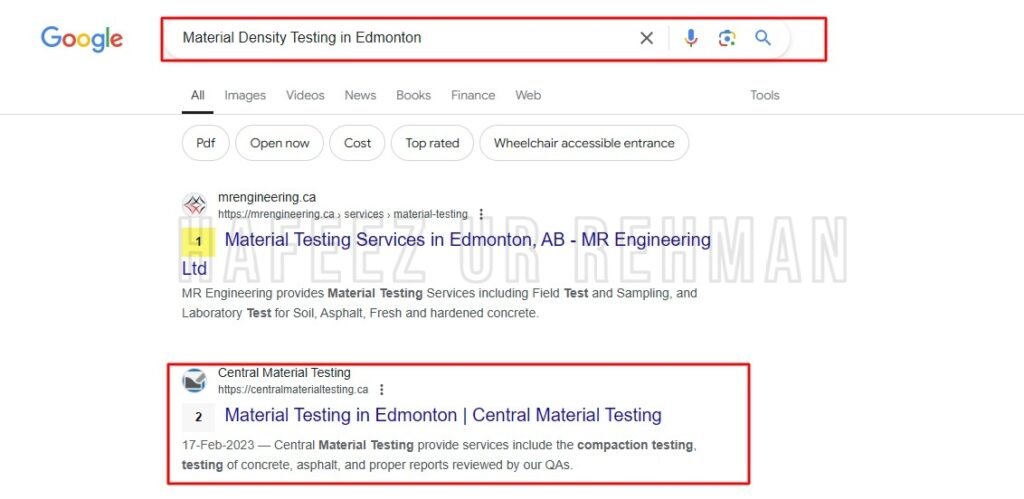Select Wheelchair accessible entrance filter chip
Viewport: 1024px width, 499px height.
tap(584, 143)
